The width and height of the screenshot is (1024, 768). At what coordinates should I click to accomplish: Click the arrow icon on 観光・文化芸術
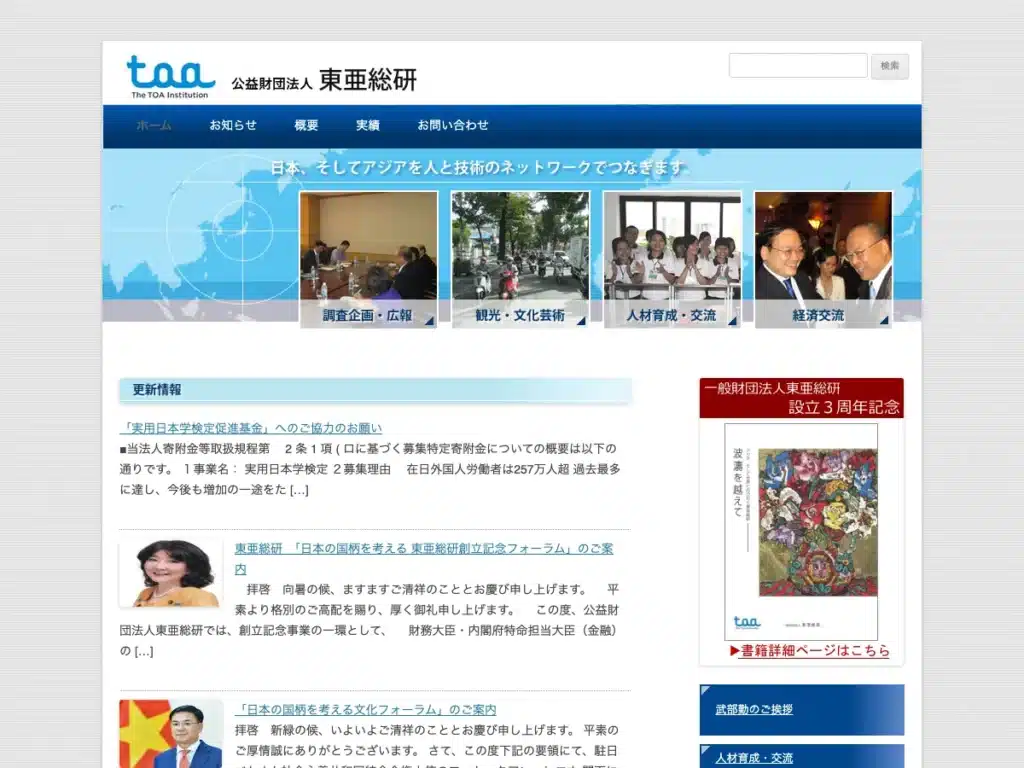tap(581, 321)
